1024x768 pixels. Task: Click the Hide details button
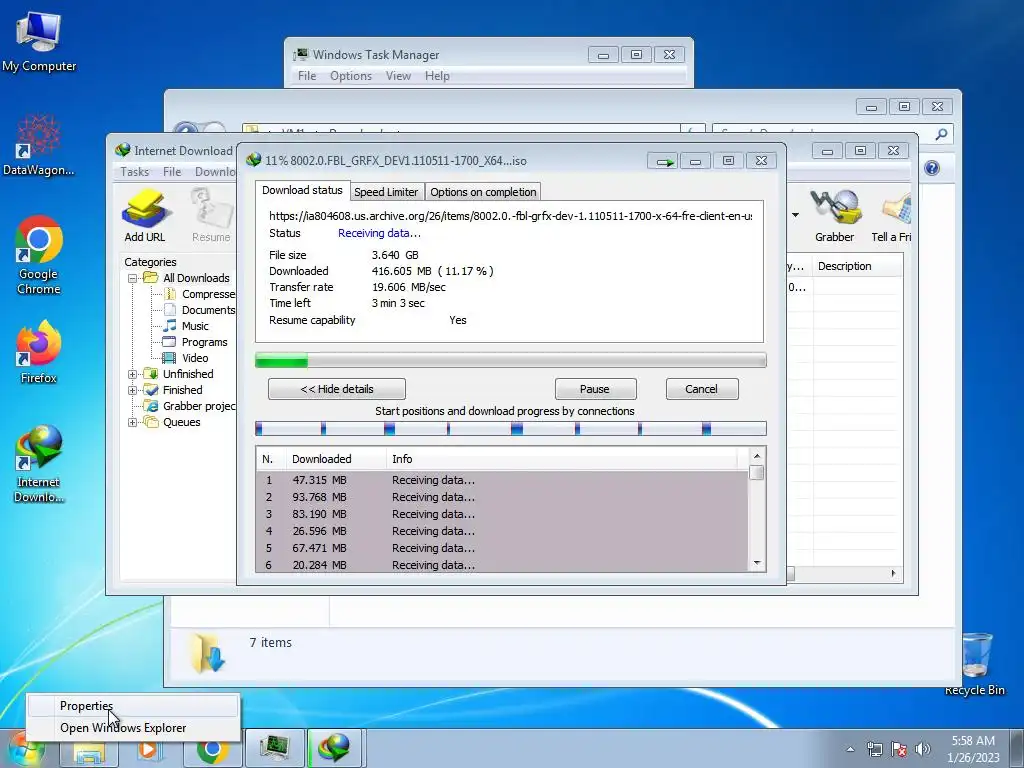pos(337,389)
